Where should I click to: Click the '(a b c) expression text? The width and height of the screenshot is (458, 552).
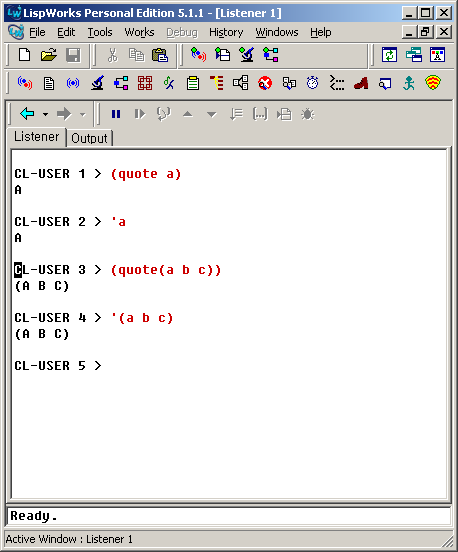point(142,318)
